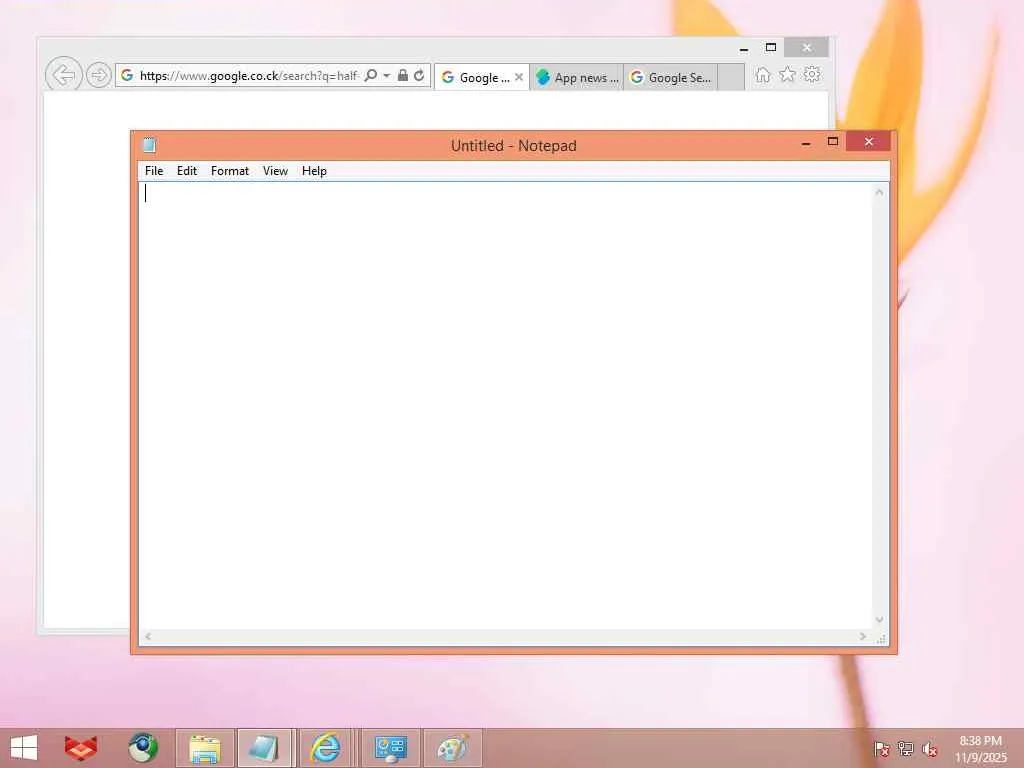Click the Action Center flag tray icon
The width and height of the screenshot is (1024, 768).
(882, 749)
